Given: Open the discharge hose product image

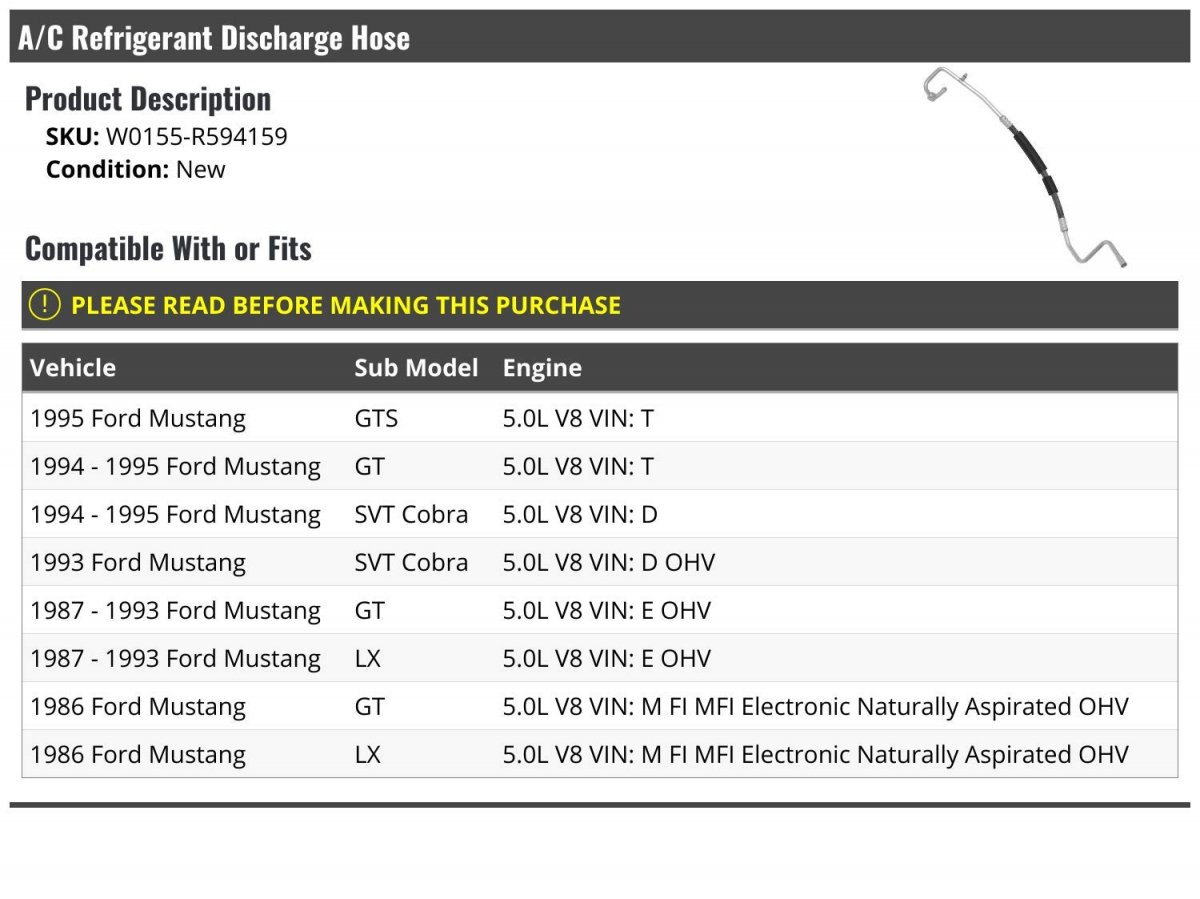Looking at the screenshot, I should [1026, 168].
